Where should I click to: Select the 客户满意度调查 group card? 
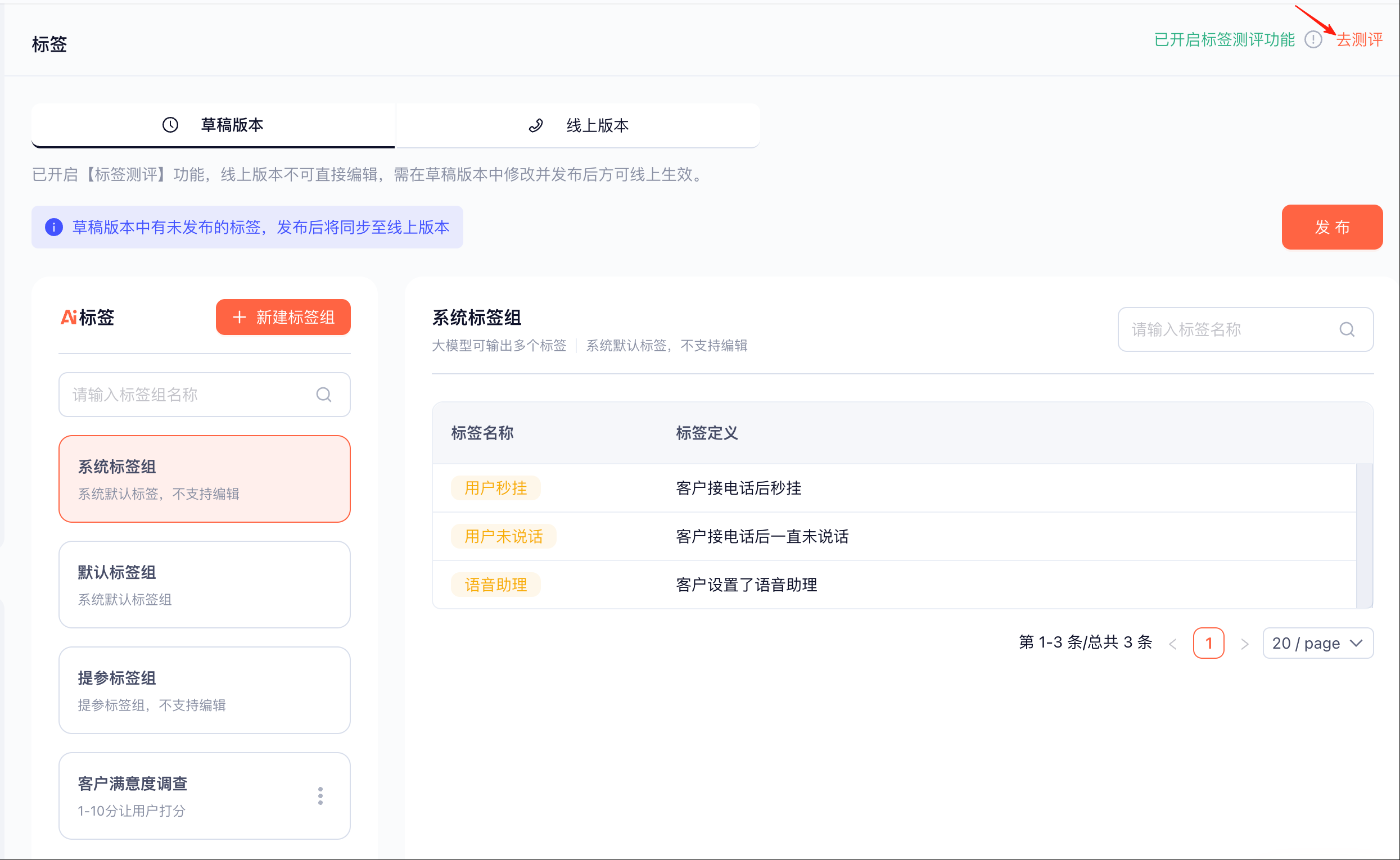click(x=204, y=796)
